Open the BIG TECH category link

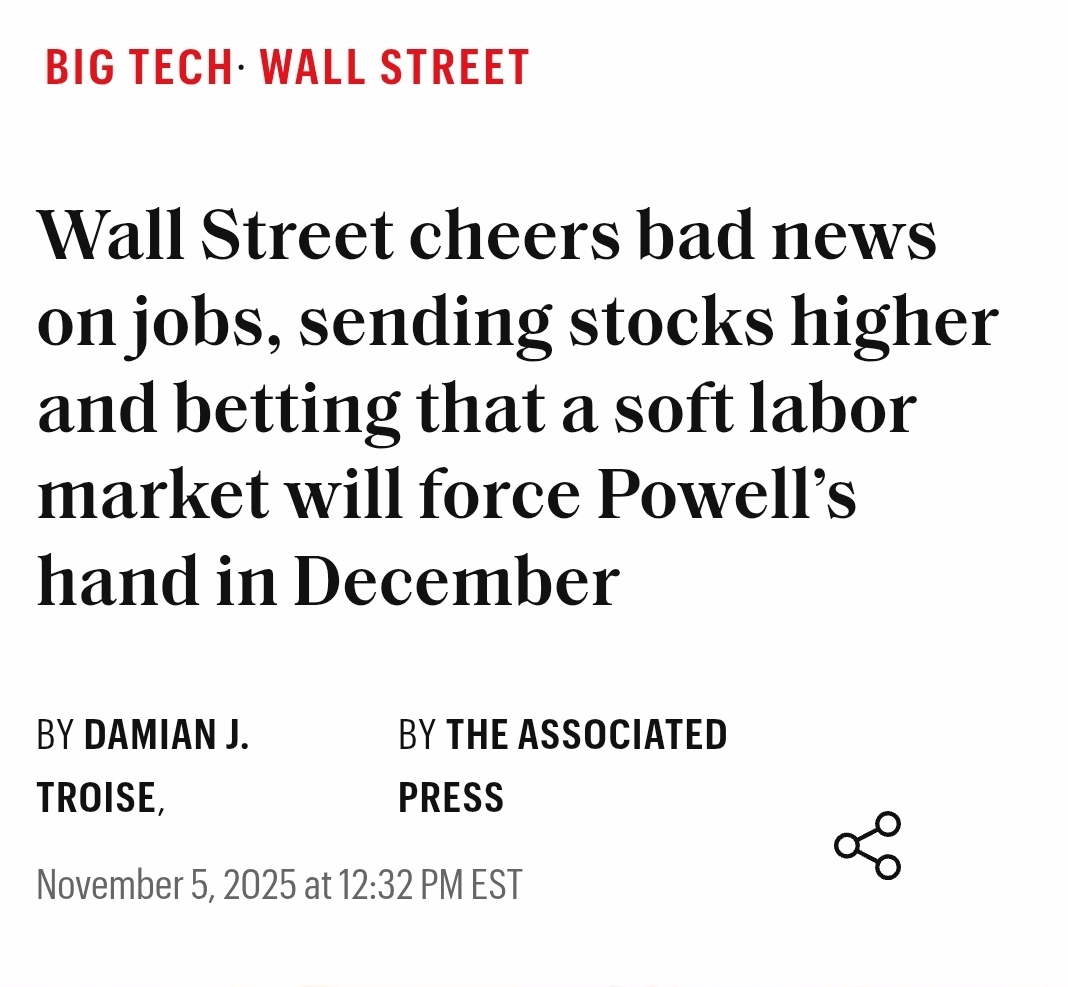point(139,68)
